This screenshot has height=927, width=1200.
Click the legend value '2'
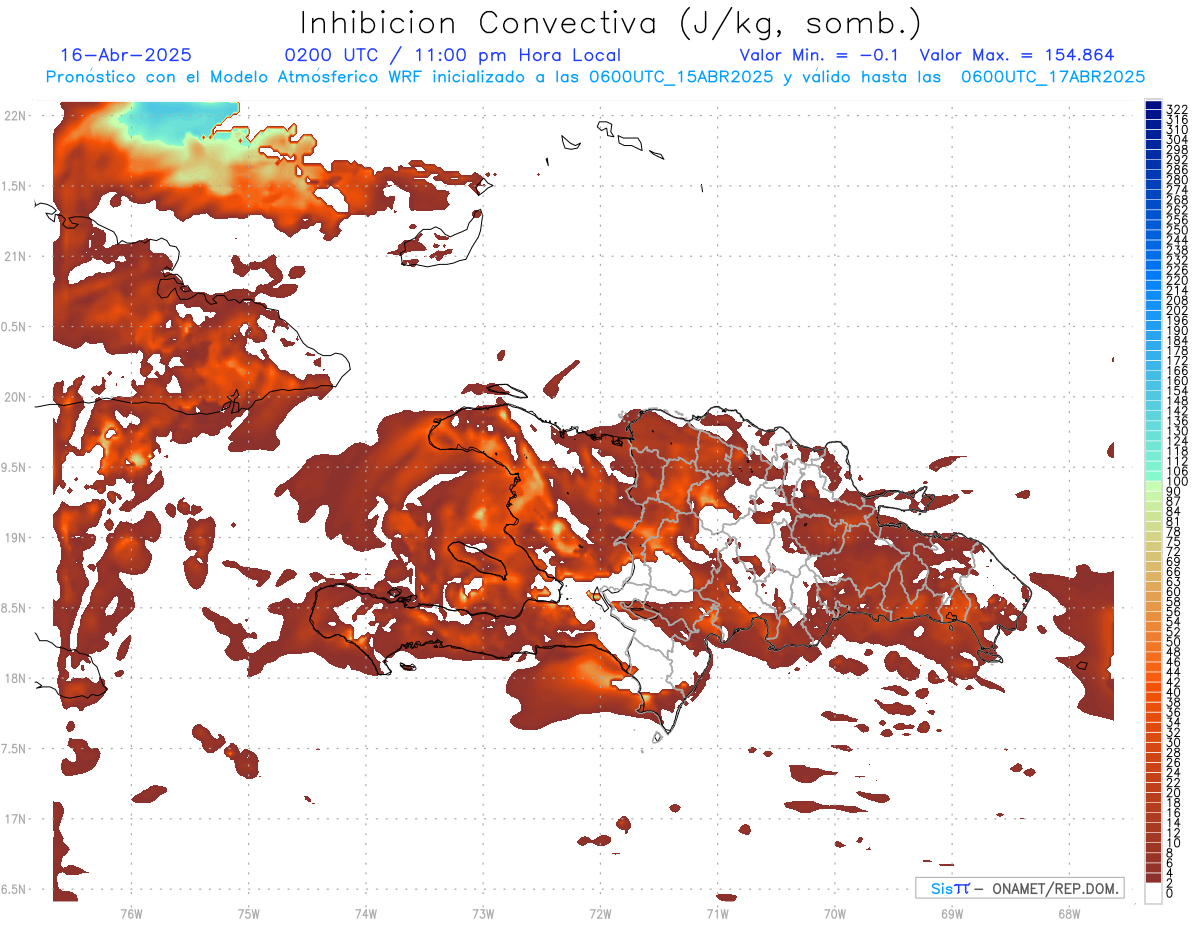(x=1170, y=882)
